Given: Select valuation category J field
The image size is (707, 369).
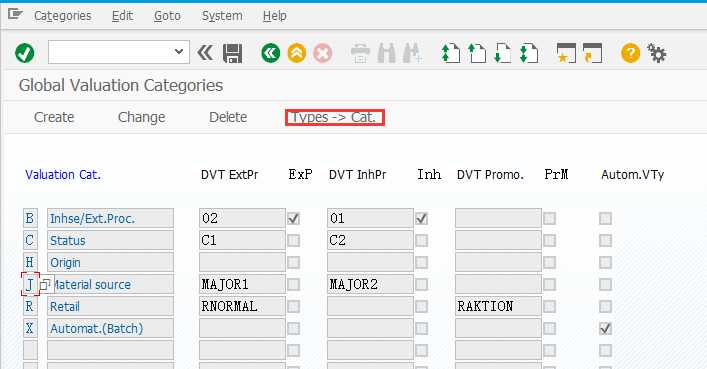Looking at the screenshot, I should tap(30, 285).
